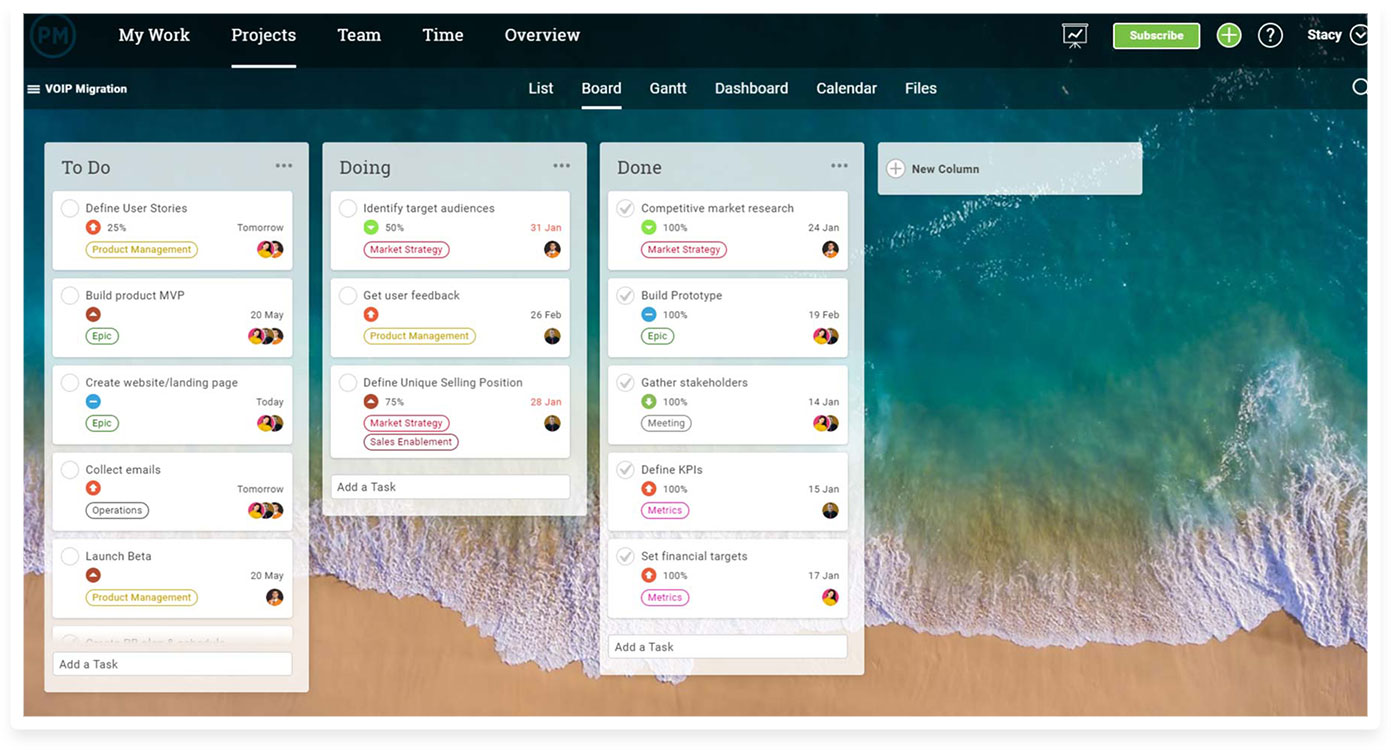Mark Collect emails as complete
This screenshot has height=750, width=1391.
70,469
